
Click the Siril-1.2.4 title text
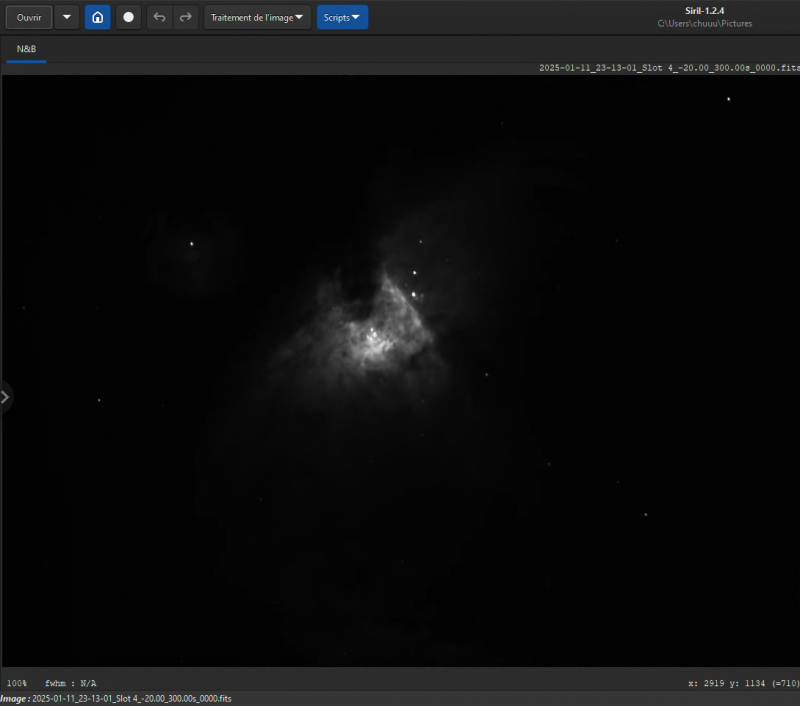(704, 11)
